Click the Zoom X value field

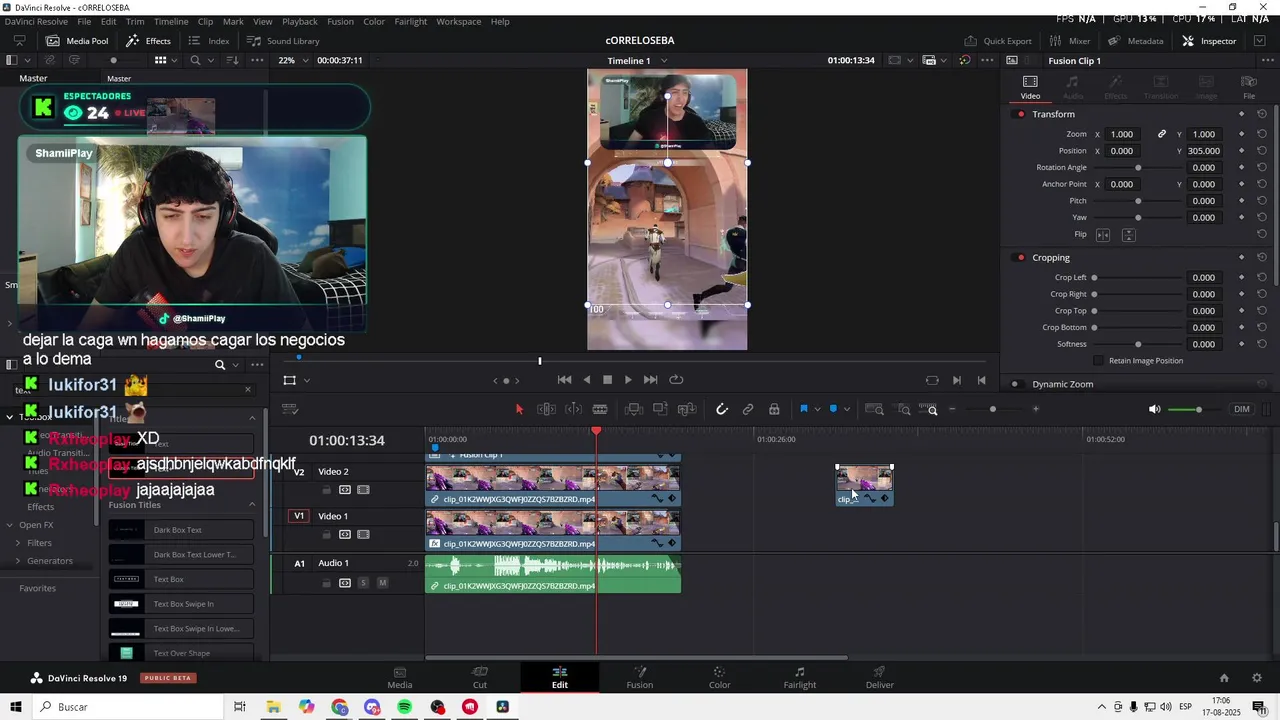1122,134
